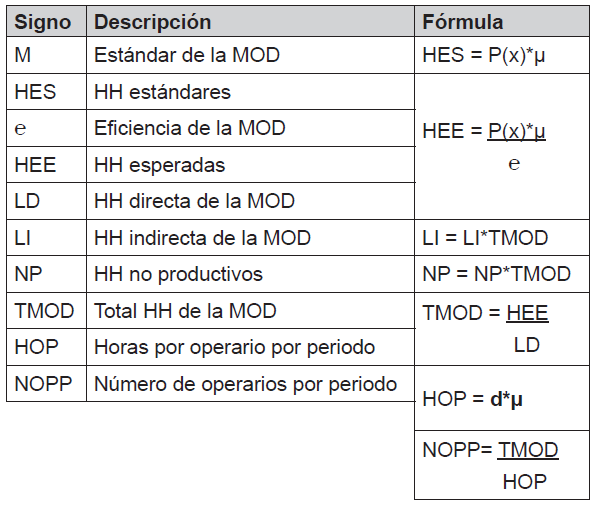Select the Horas por operario por periodo cell
This screenshot has width=602, height=508.
[x=234, y=347]
